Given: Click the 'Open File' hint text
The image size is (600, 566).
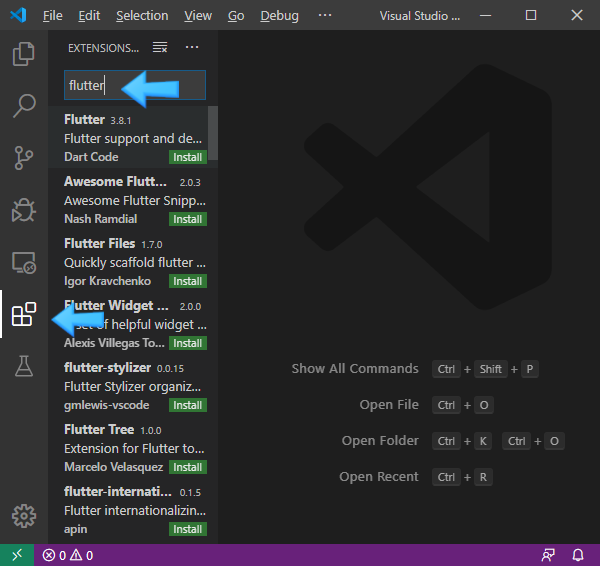Looking at the screenshot, I should pos(389,405).
